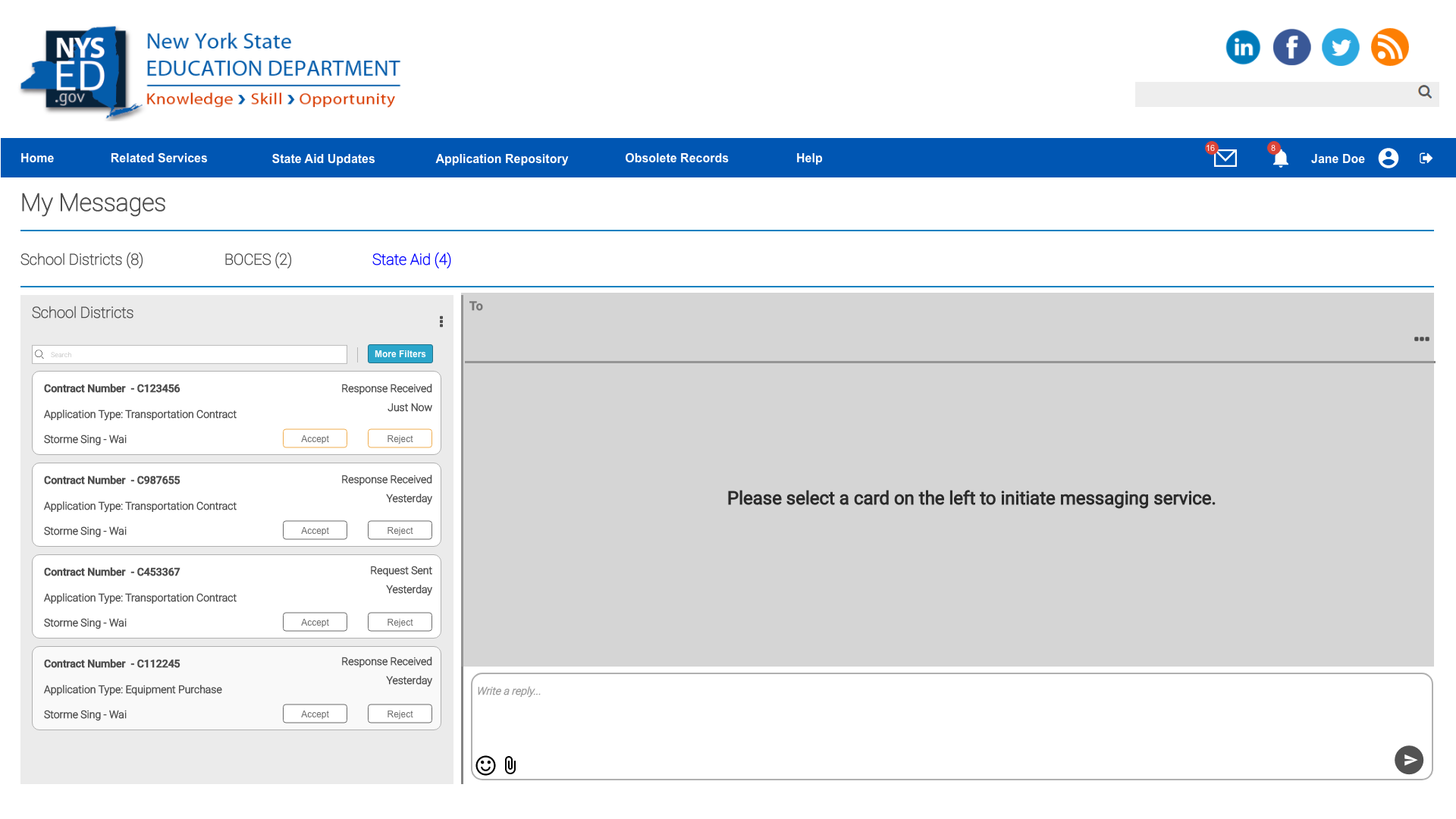
Task: Switch to the State Aid (4) tab
Action: pyautogui.click(x=411, y=259)
